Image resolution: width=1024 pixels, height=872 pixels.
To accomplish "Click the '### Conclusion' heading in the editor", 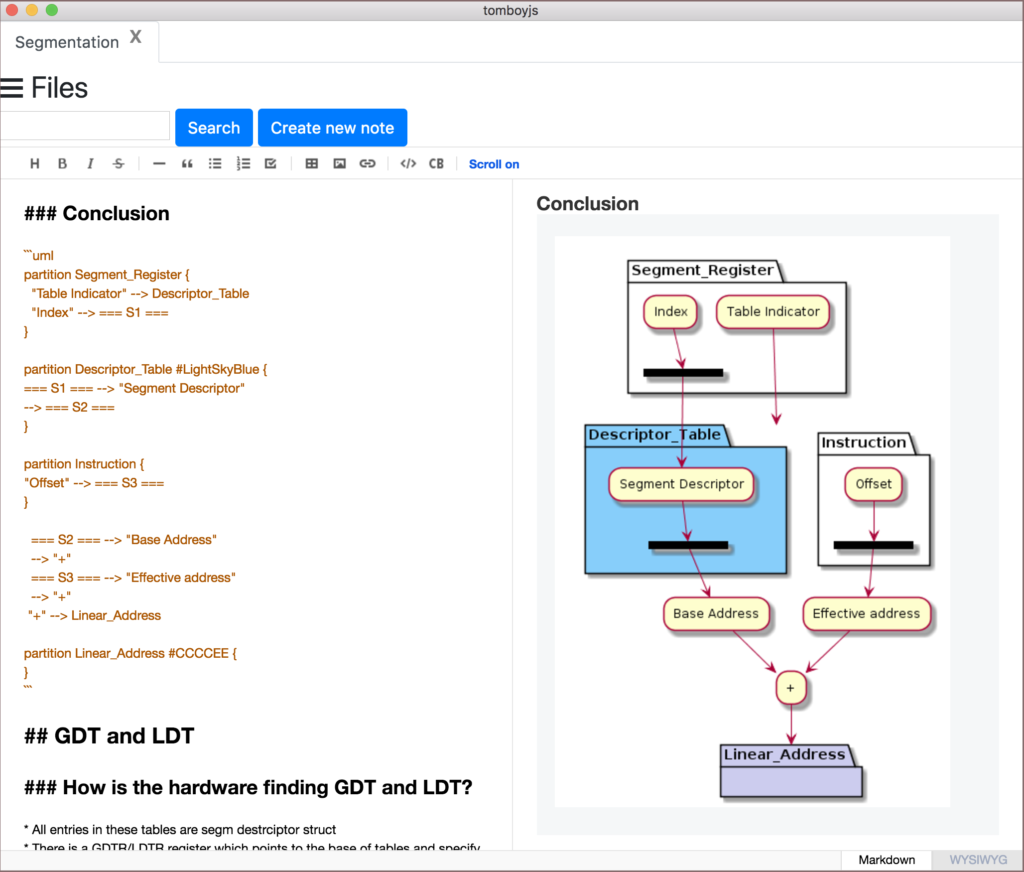I will (97, 214).
